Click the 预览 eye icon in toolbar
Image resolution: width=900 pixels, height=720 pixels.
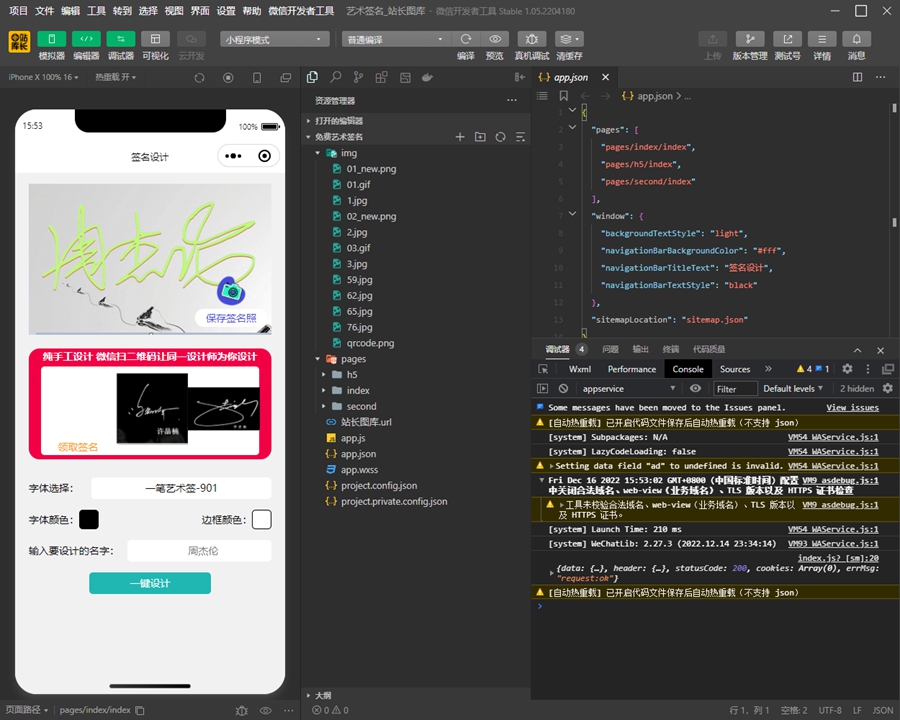(x=494, y=39)
